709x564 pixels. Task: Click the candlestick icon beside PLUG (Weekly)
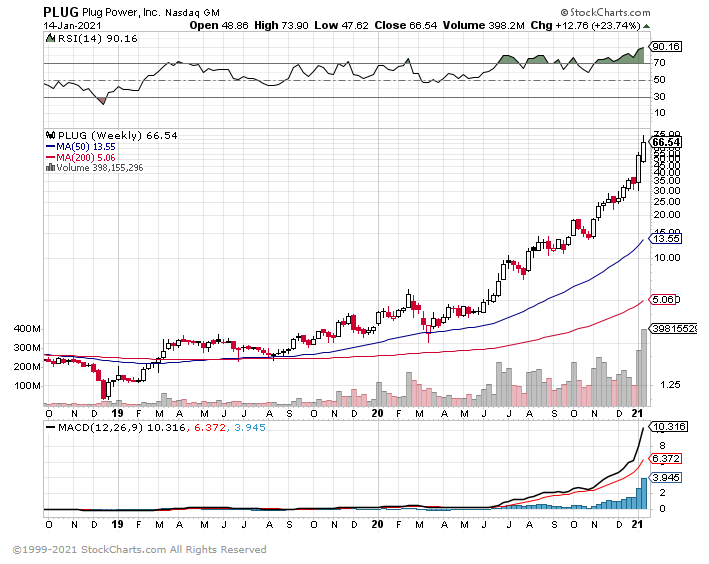[51, 135]
